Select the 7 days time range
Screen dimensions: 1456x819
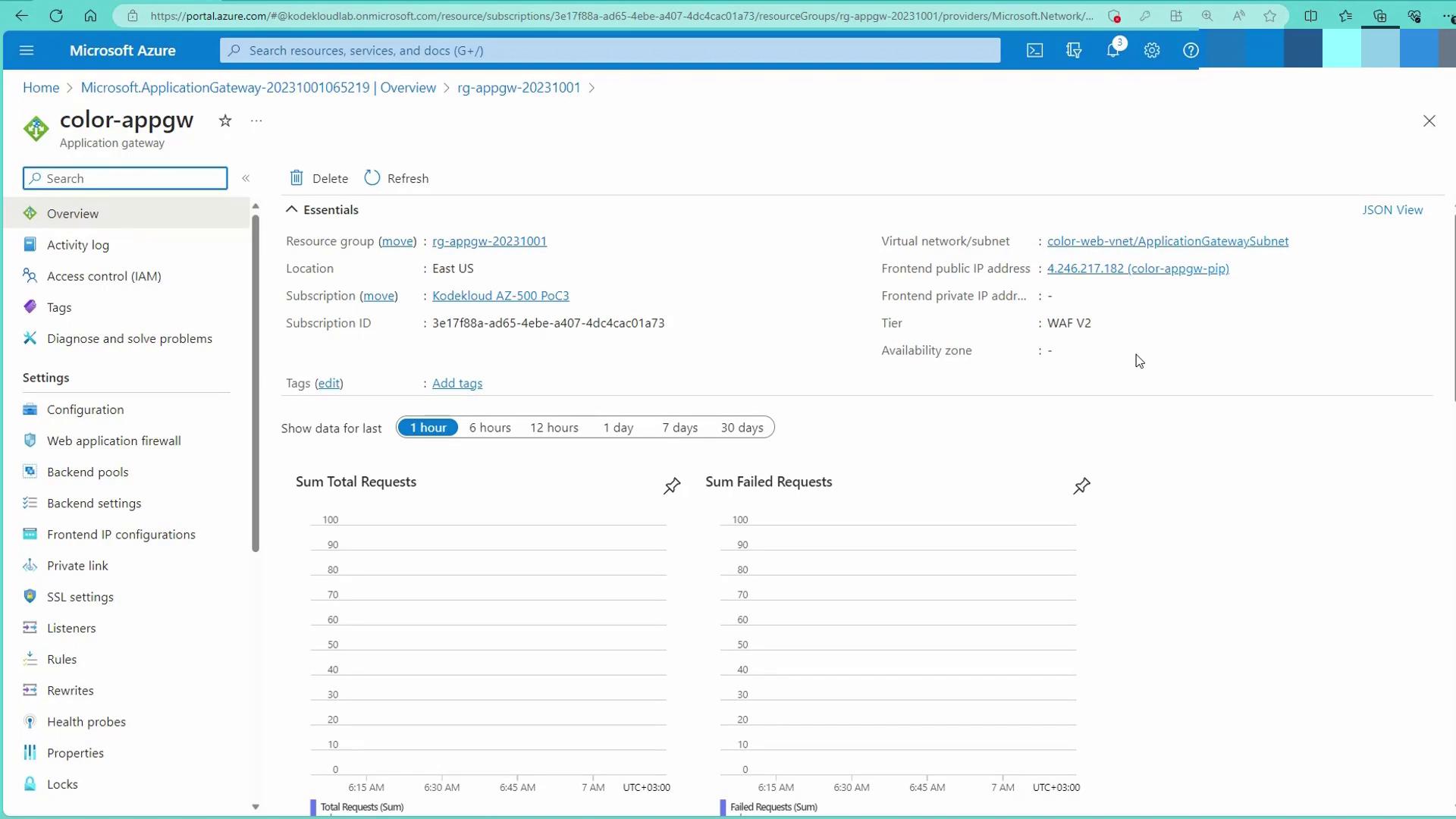point(679,428)
